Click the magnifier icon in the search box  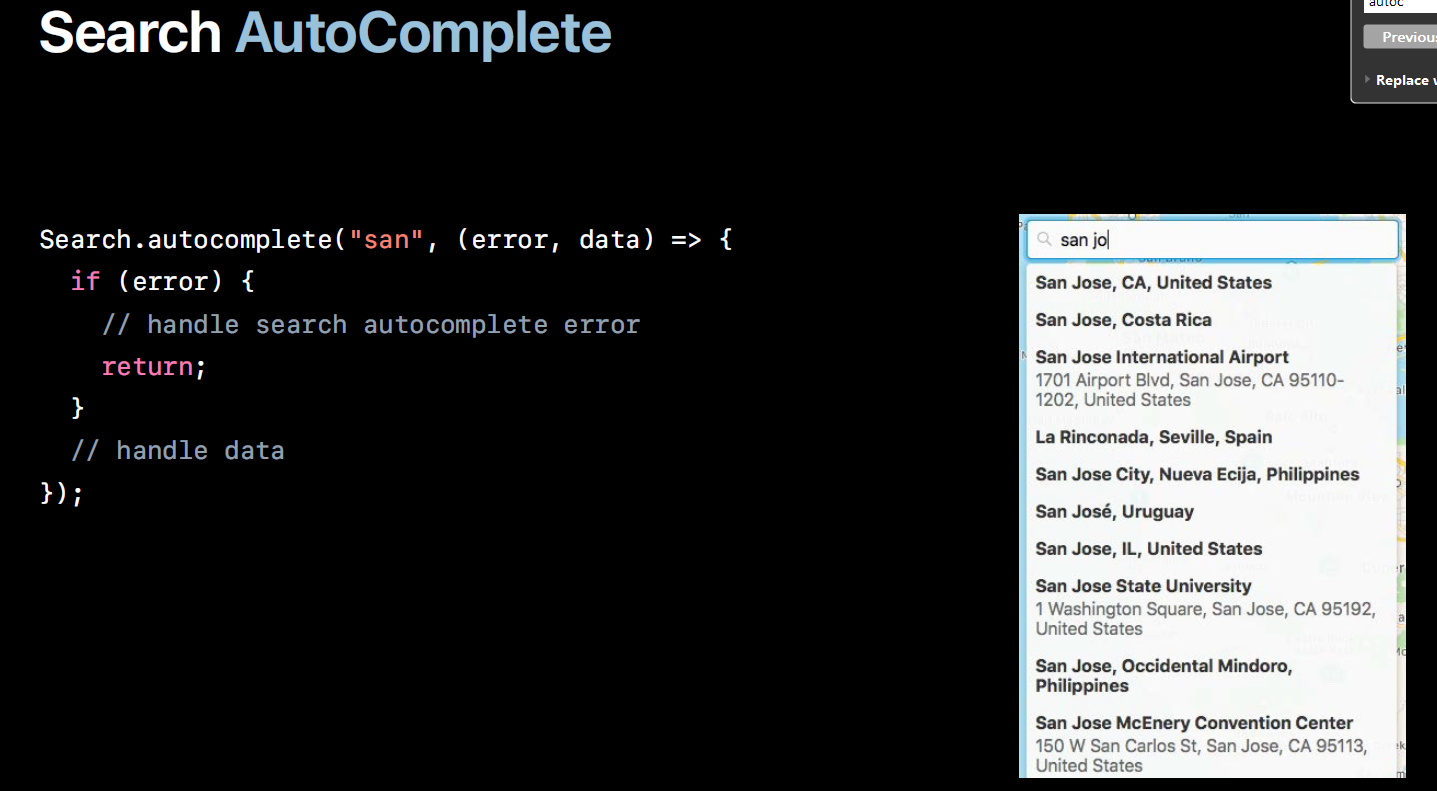(x=1044, y=240)
